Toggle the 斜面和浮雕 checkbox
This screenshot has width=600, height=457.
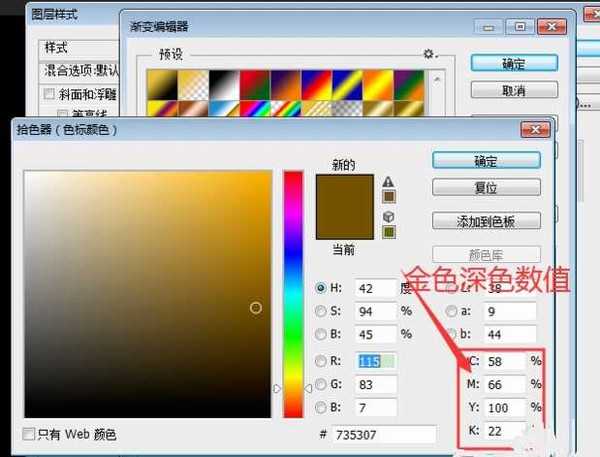coord(49,94)
